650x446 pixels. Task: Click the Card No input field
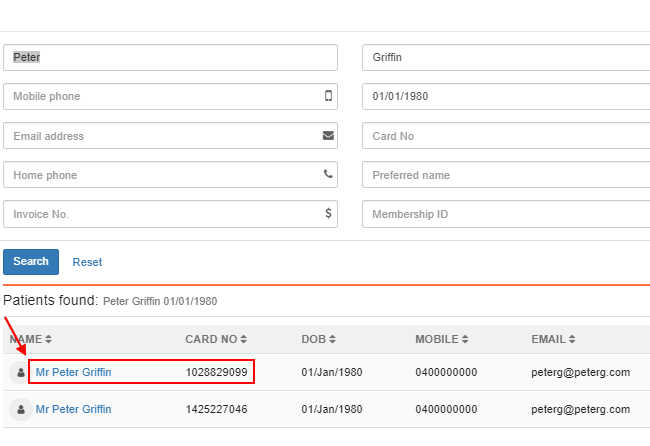tap(506, 136)
